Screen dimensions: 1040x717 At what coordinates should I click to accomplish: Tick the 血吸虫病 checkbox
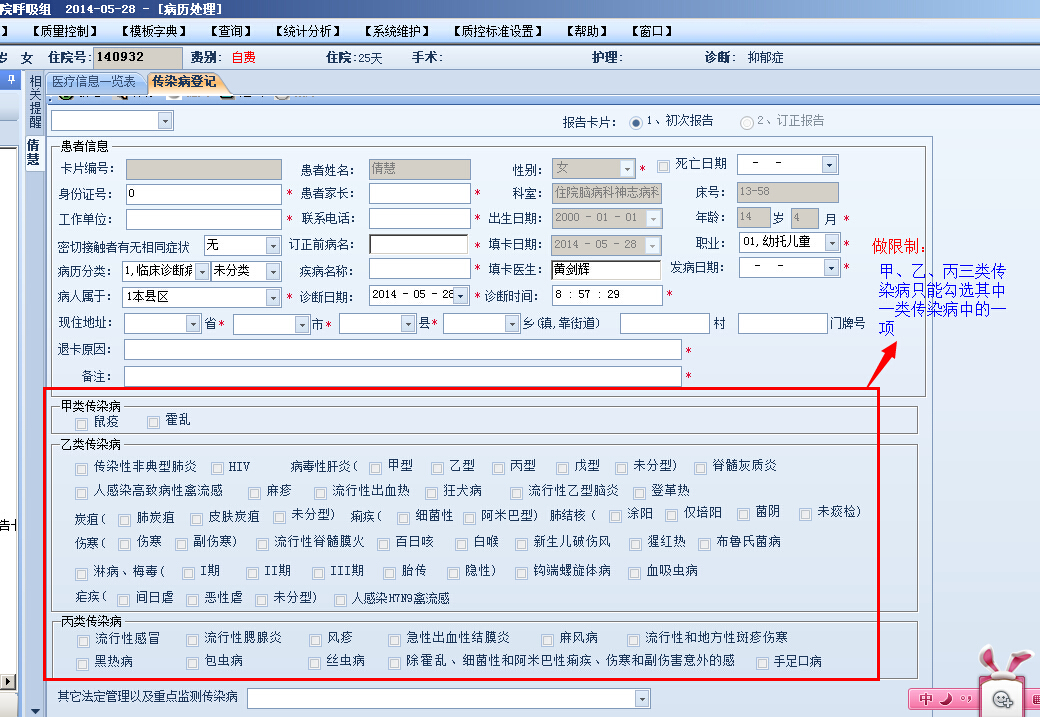pos(635,573)
